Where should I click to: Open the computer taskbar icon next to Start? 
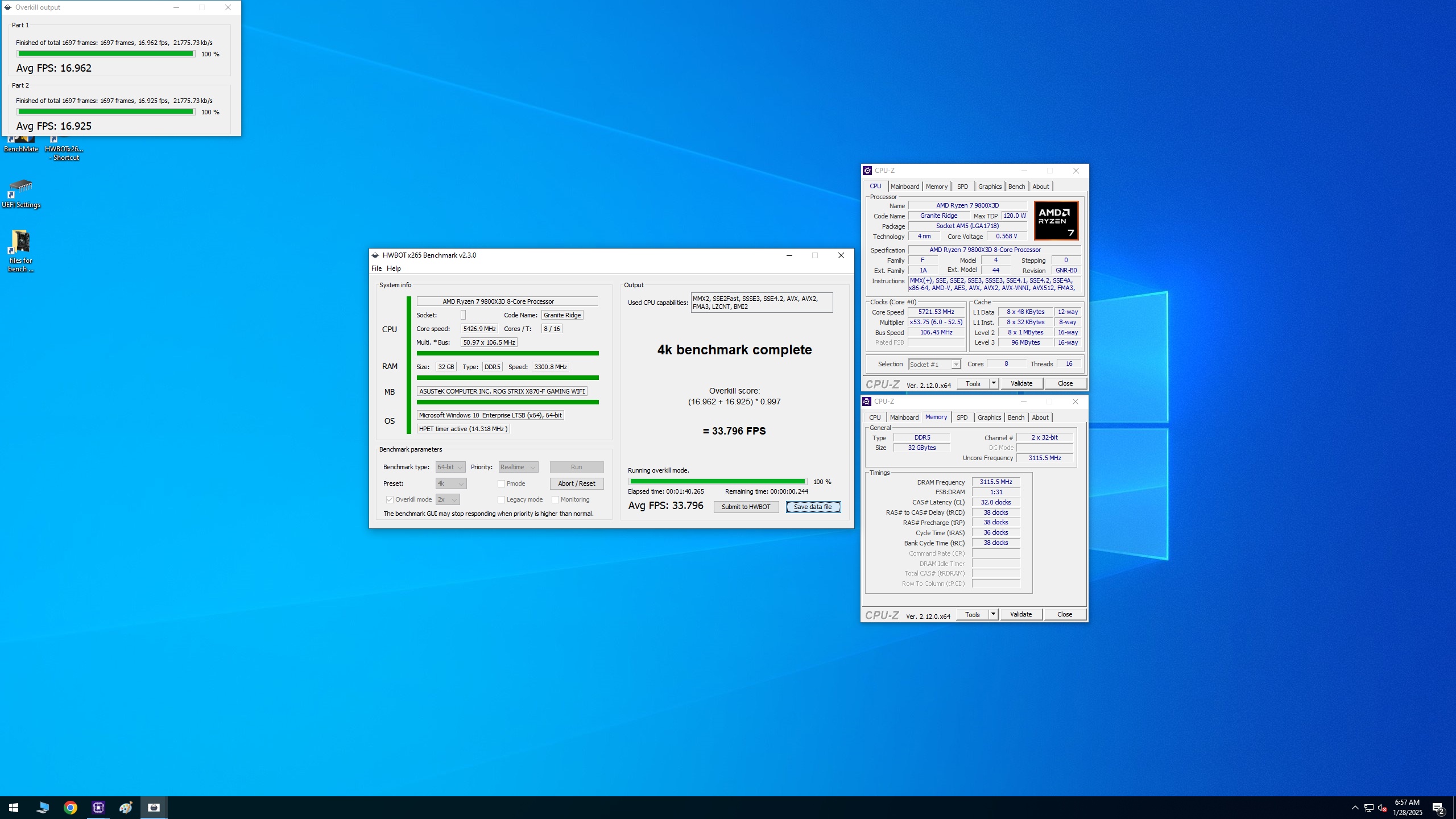(42, 807)
